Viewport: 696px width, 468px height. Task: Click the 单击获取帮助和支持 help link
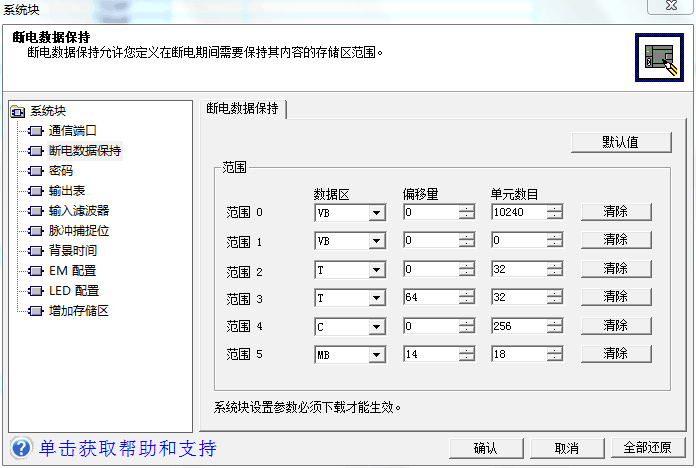(x=128, y=448)
